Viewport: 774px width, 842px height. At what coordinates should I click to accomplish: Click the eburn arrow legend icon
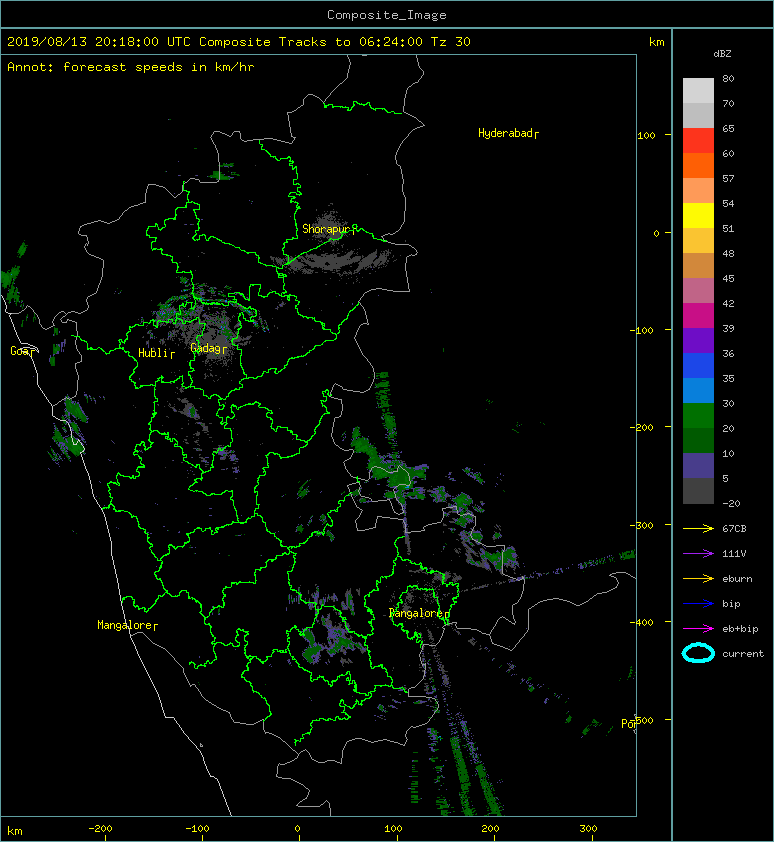[x=698, y=579]
